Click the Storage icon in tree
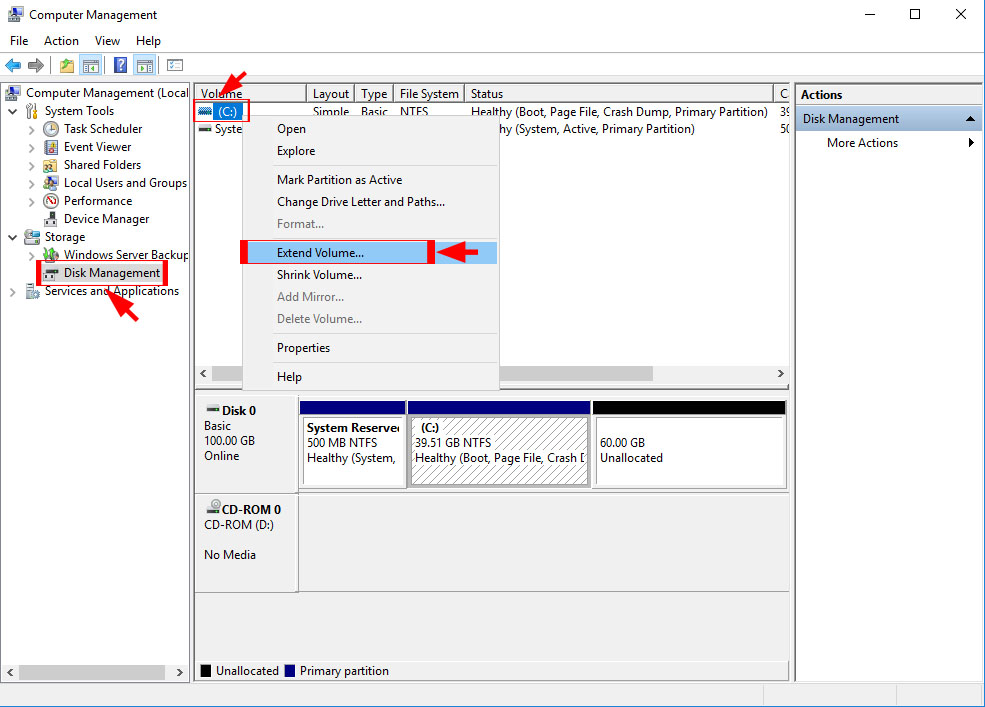The height and width of the screenshot is (707, 985). point(32,237)
